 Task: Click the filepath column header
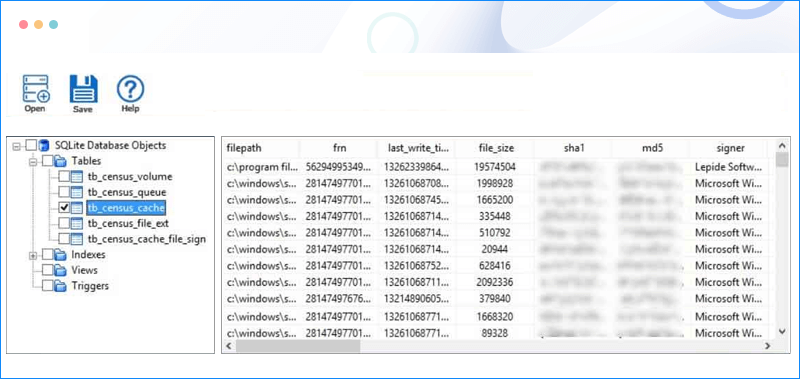[x=261, y=148]
